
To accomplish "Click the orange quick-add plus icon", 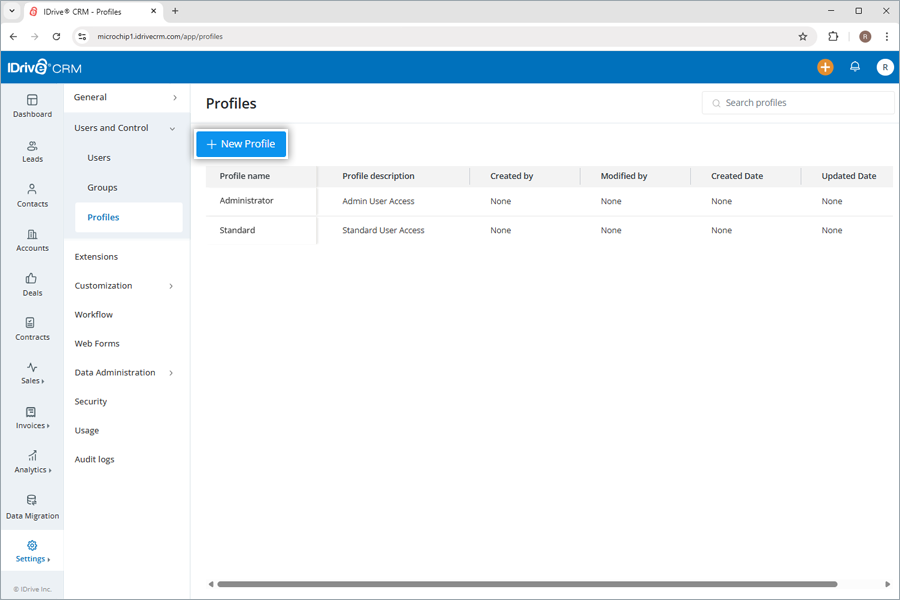I will click(824, 67).
